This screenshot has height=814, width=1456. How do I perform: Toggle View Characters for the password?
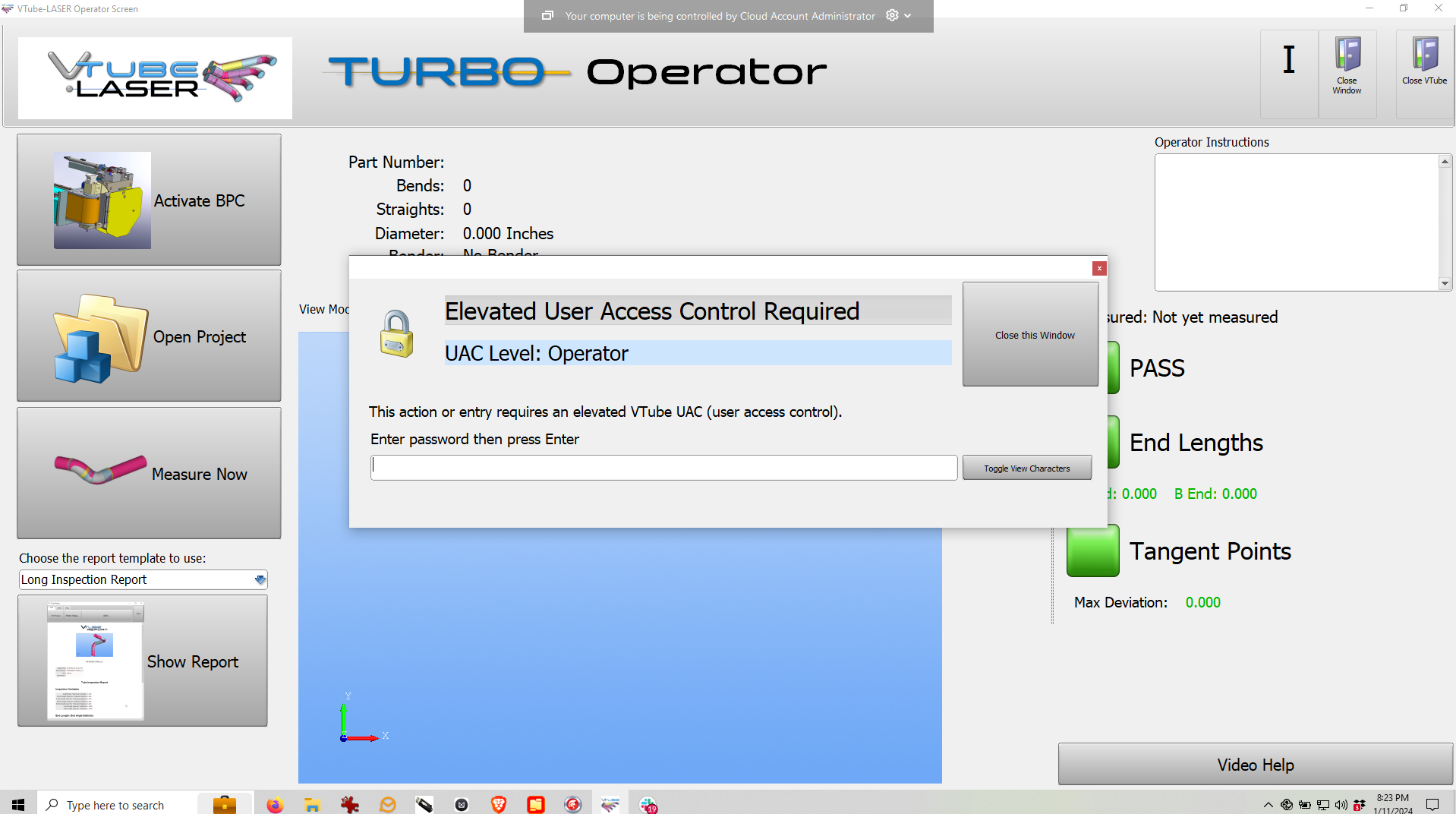point(1026,468)
